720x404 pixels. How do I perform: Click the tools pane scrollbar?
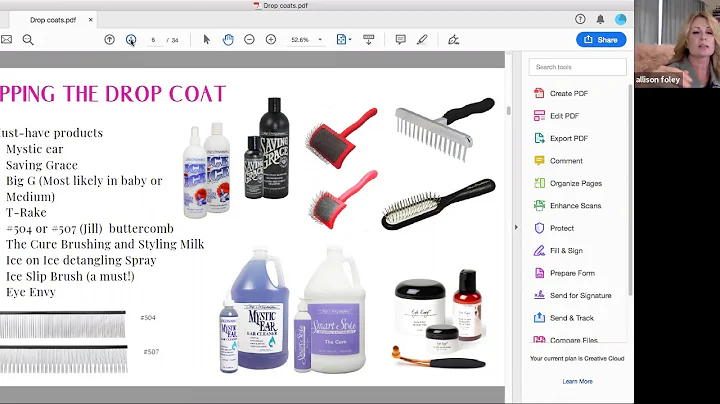[630, 191]
